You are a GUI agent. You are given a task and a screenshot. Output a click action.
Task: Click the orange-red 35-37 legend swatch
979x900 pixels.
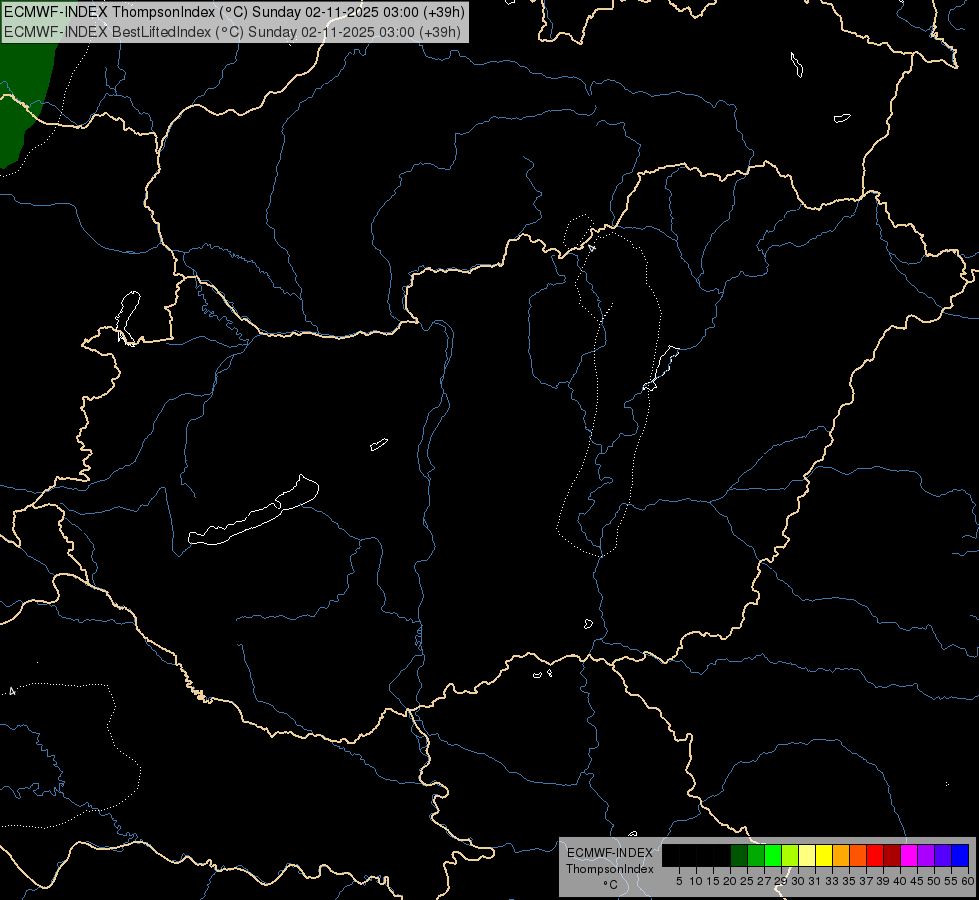pos(858,855)
